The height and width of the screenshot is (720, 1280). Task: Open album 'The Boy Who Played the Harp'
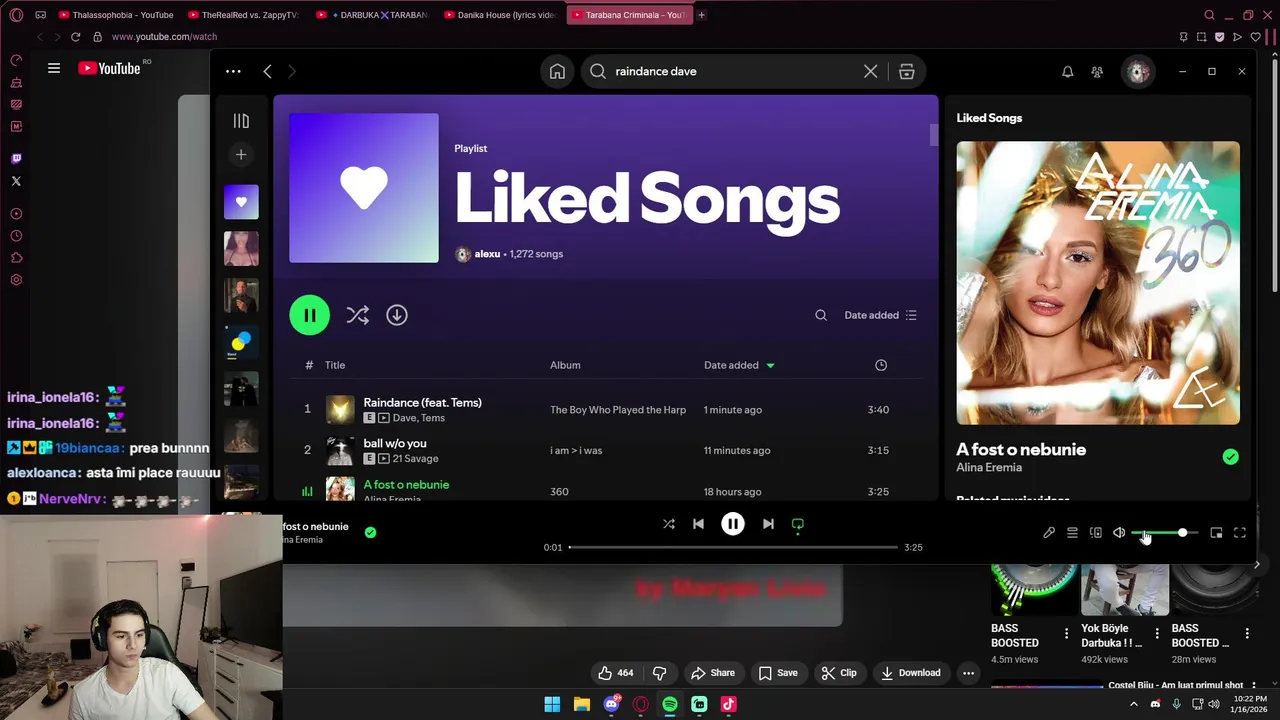618,410
